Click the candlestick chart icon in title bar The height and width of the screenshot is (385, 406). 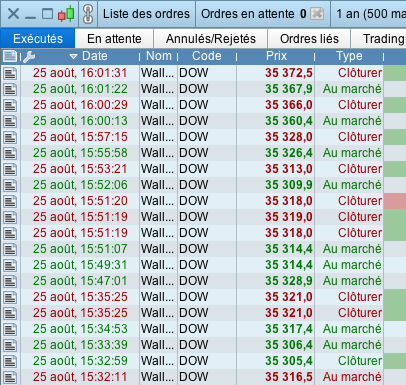point(66,14)
